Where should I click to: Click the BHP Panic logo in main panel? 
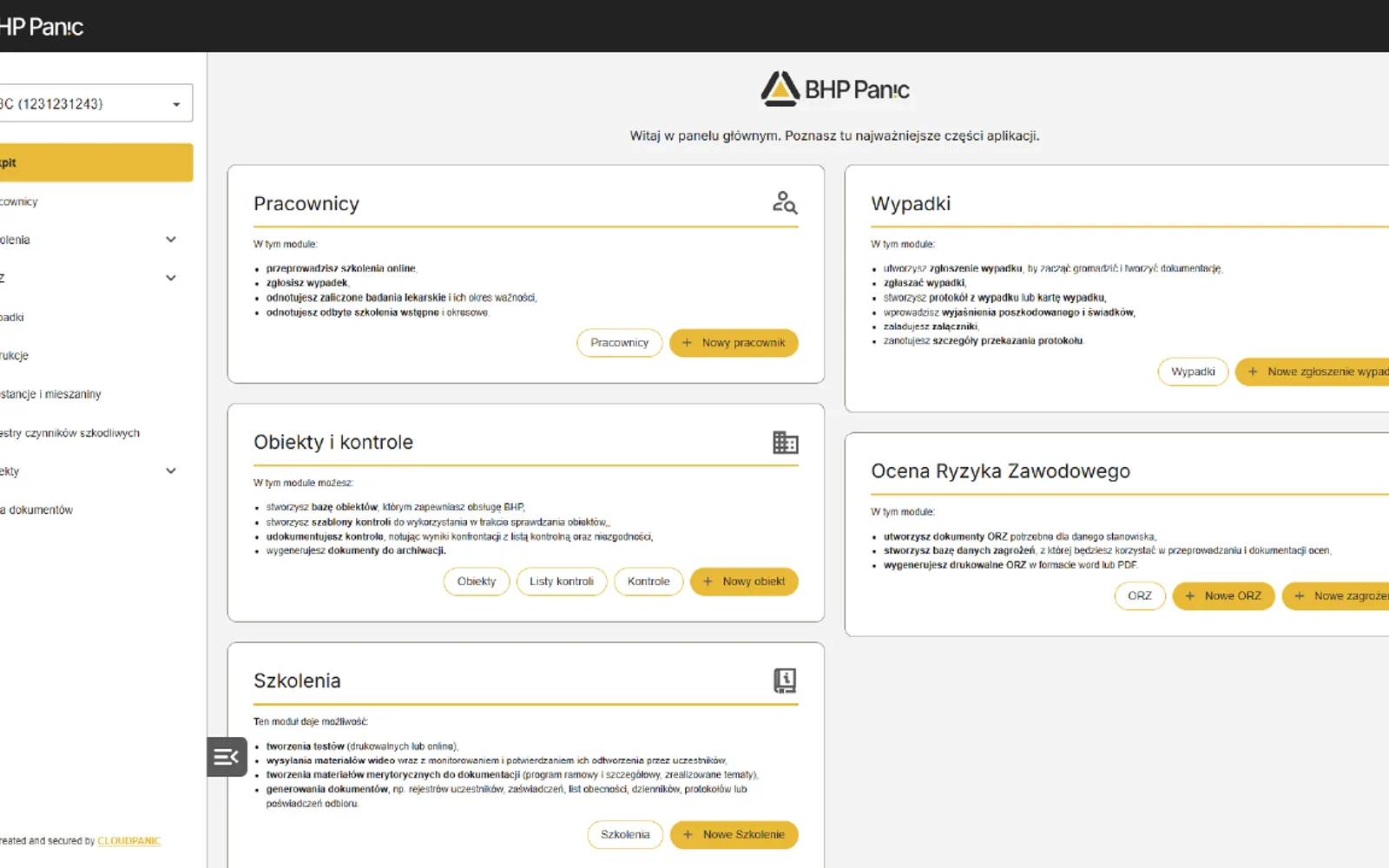(x=835, y=89)
